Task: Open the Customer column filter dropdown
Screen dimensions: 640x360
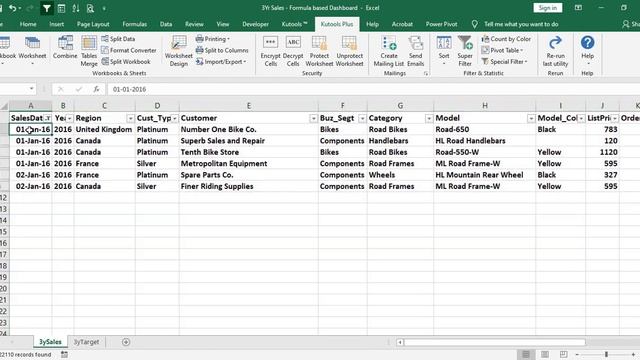Action: pos(313,118)
